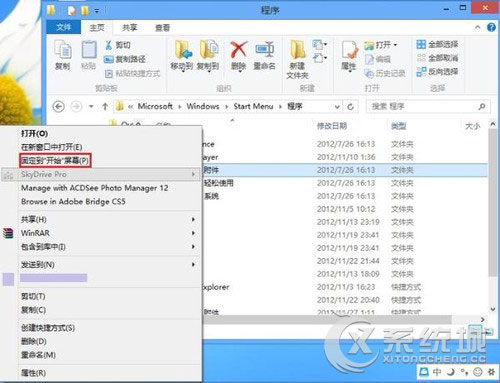Click the New folder (新建文件夹) icon
Screen dimensions: 500x383
[297, 50]
